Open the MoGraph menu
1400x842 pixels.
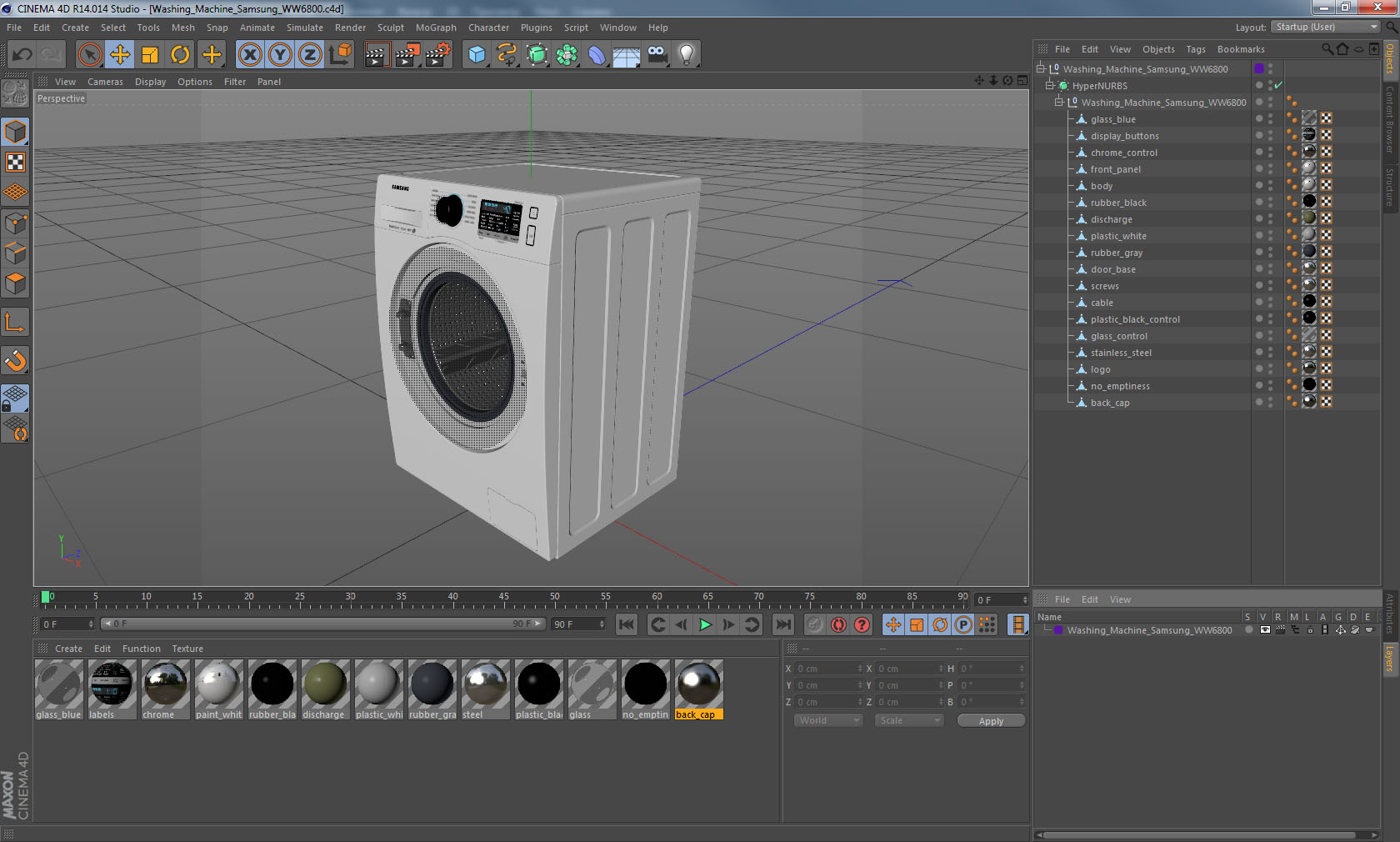click(436, 28)
